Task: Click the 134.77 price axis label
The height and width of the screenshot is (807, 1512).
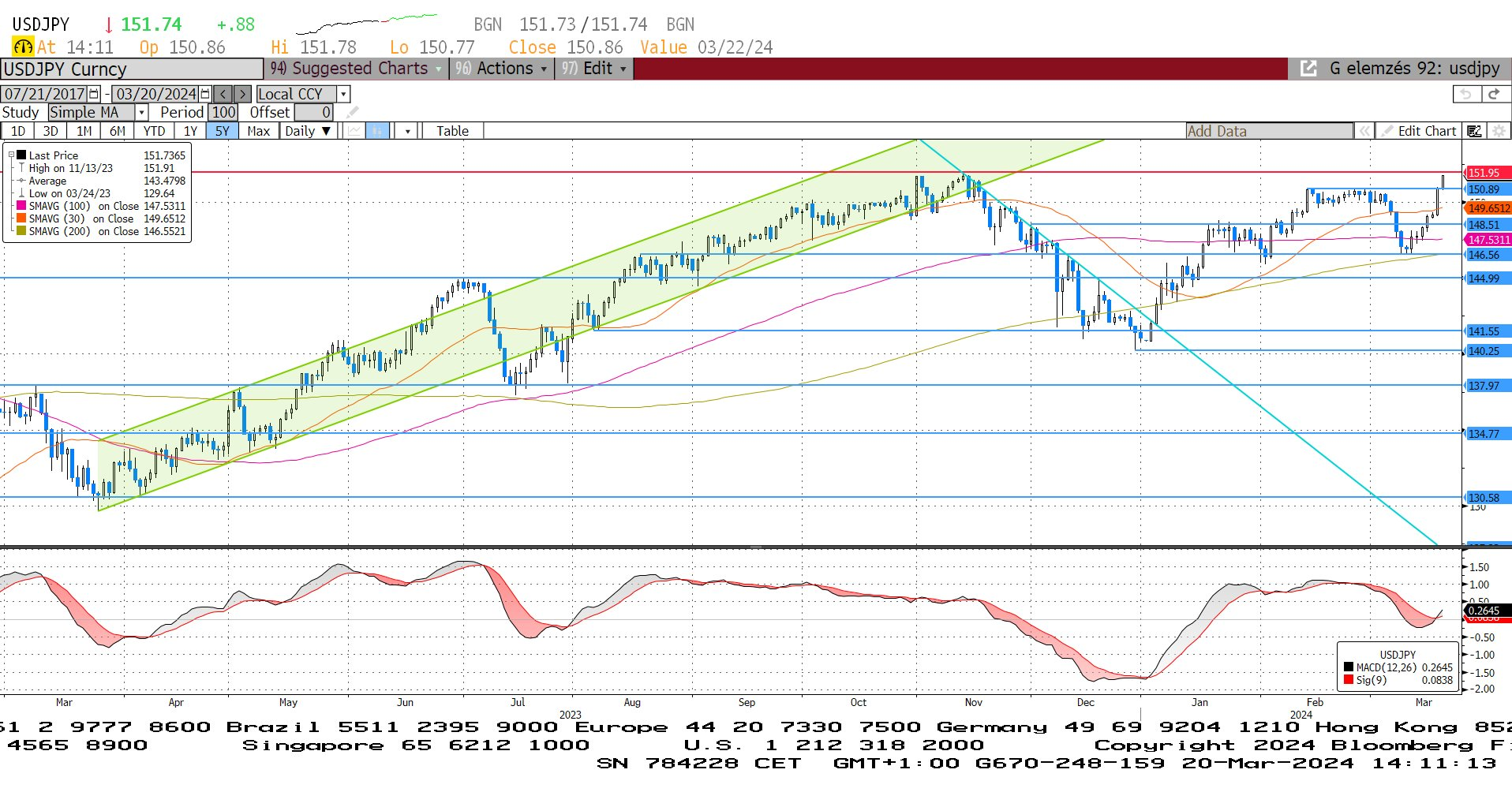Action: pyautogui.click(x=1488, y=434)
